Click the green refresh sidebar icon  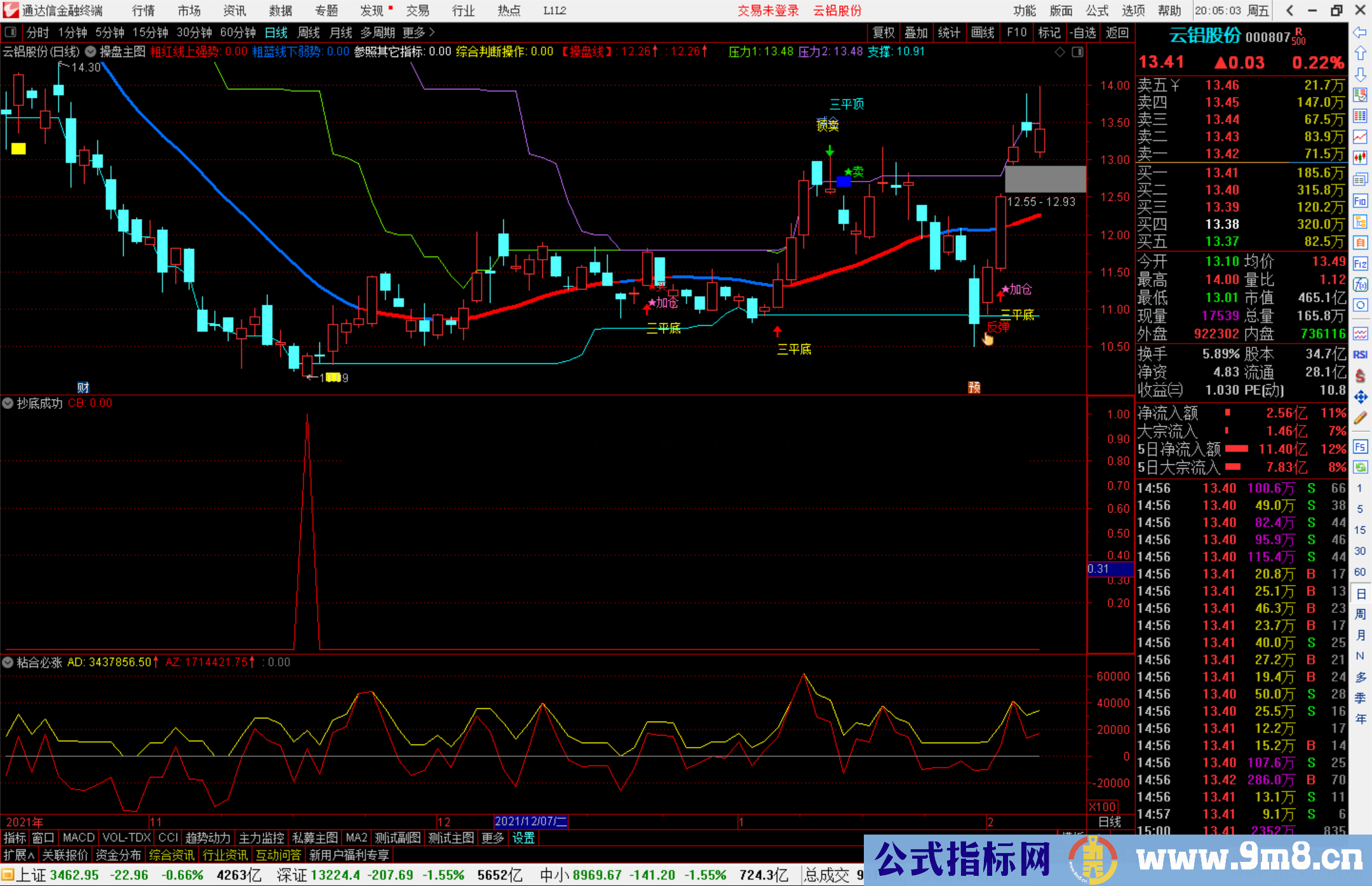coord(1360,467)
